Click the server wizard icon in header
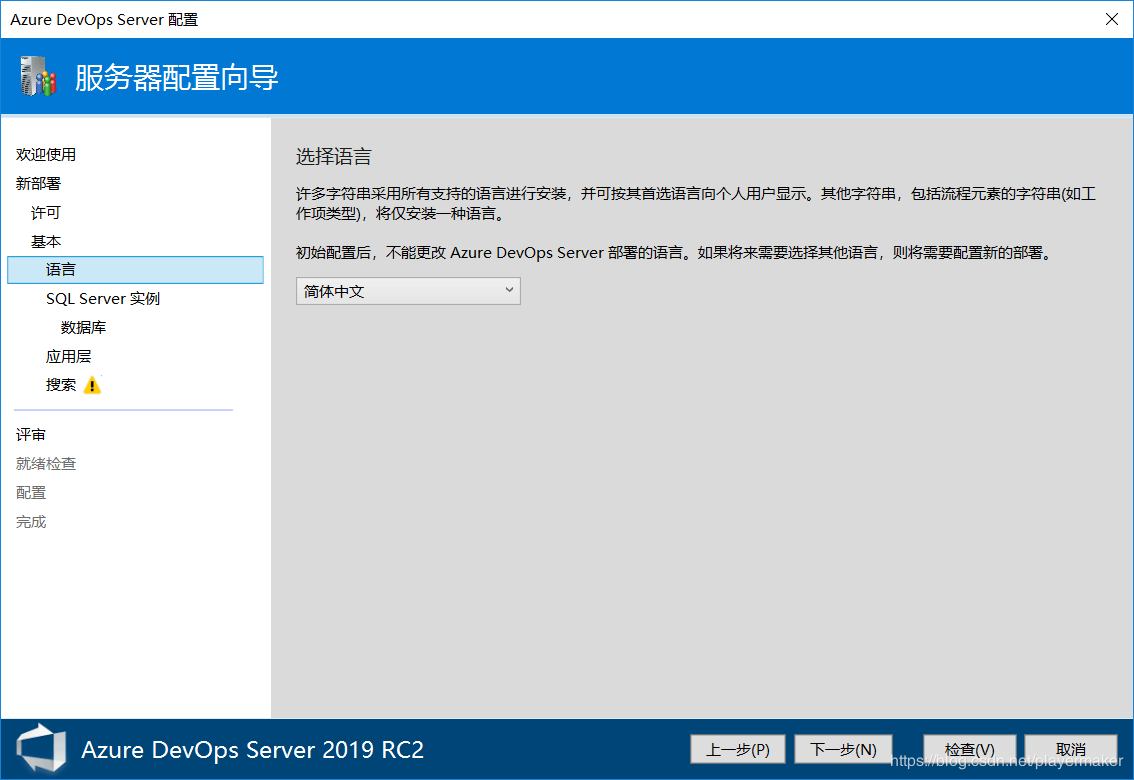The image size is (1134, 780). click(x=38, y=76)
